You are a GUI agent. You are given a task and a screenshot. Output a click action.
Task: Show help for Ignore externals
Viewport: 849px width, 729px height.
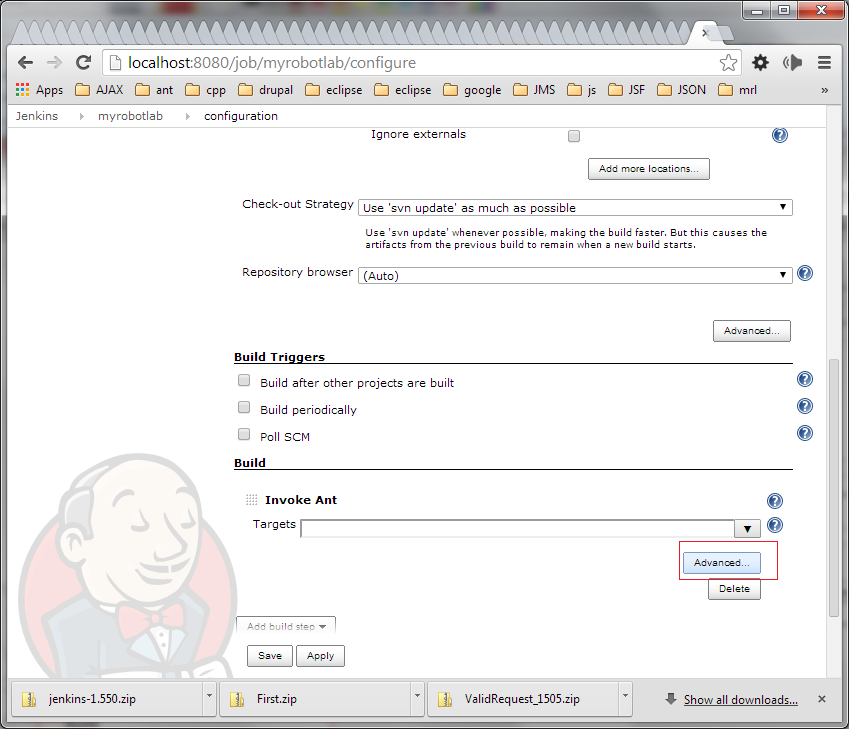pos(780,135)
